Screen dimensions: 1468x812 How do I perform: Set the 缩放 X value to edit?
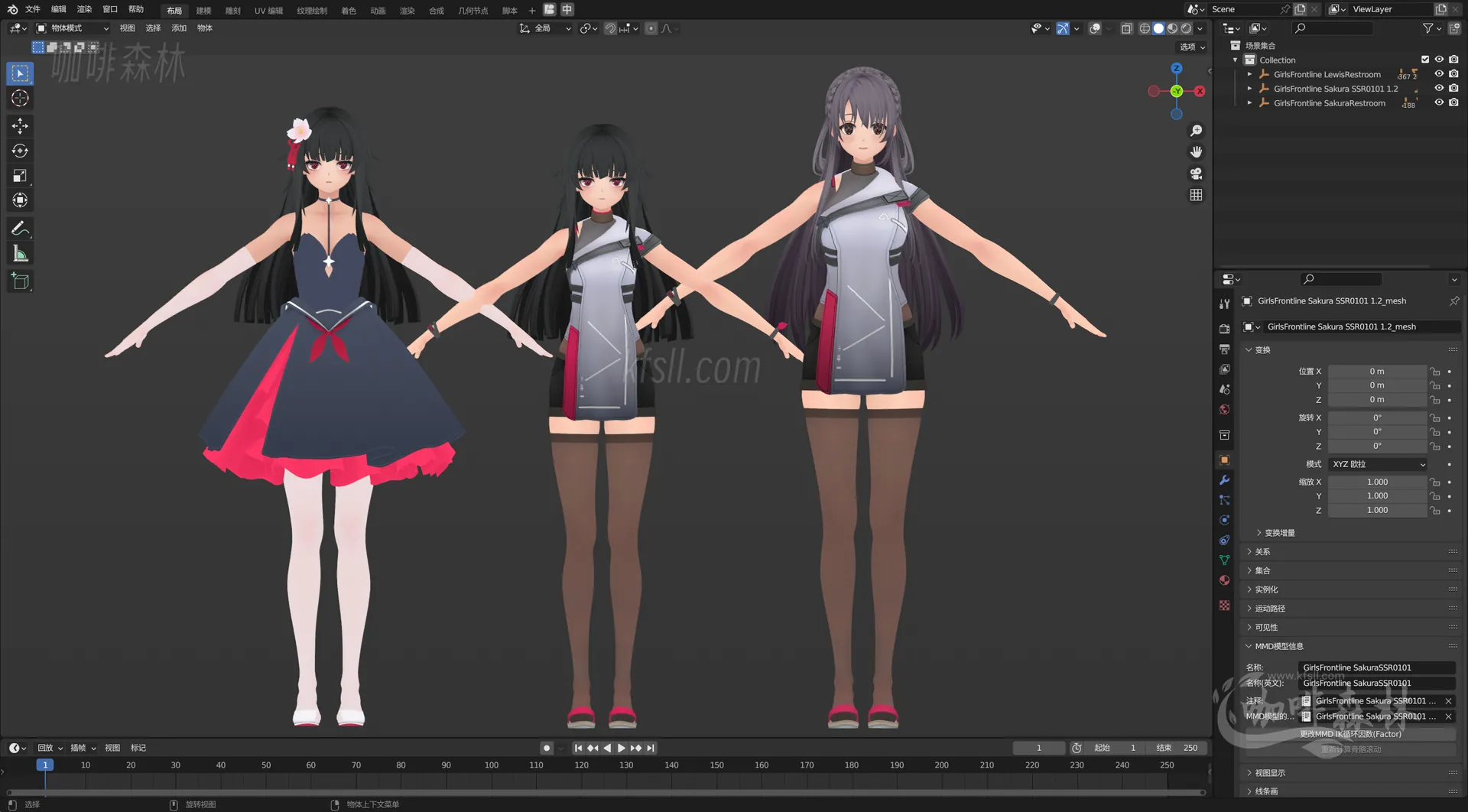[x=1377, y=482]
